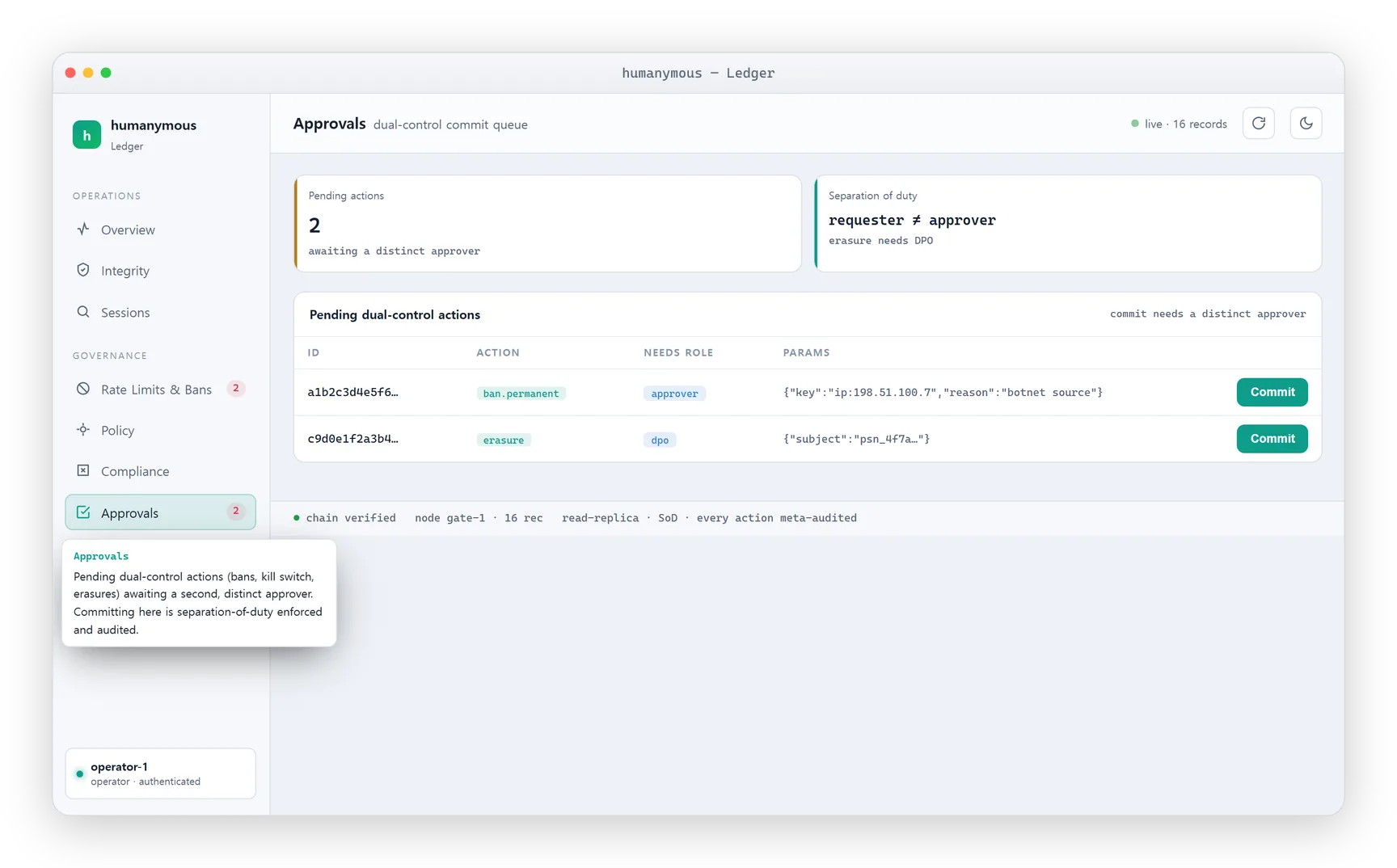The image size is (1397, 868).
Task: Click the botnet source params text
Action: point(943,392)
